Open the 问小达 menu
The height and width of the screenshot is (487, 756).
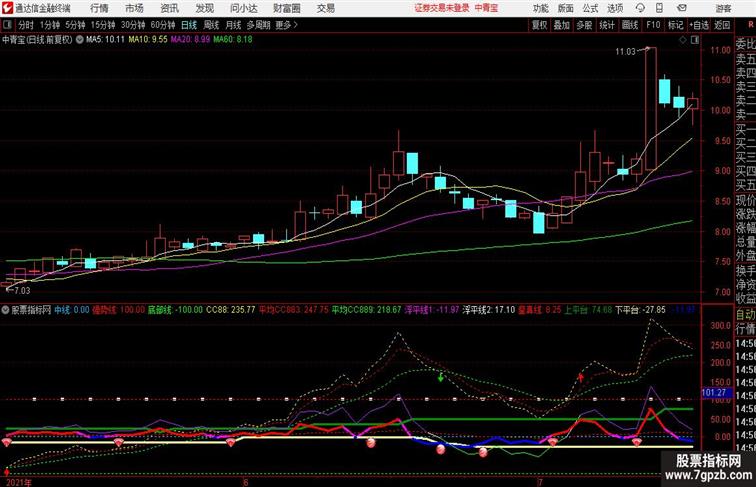[x=243, y=8]
